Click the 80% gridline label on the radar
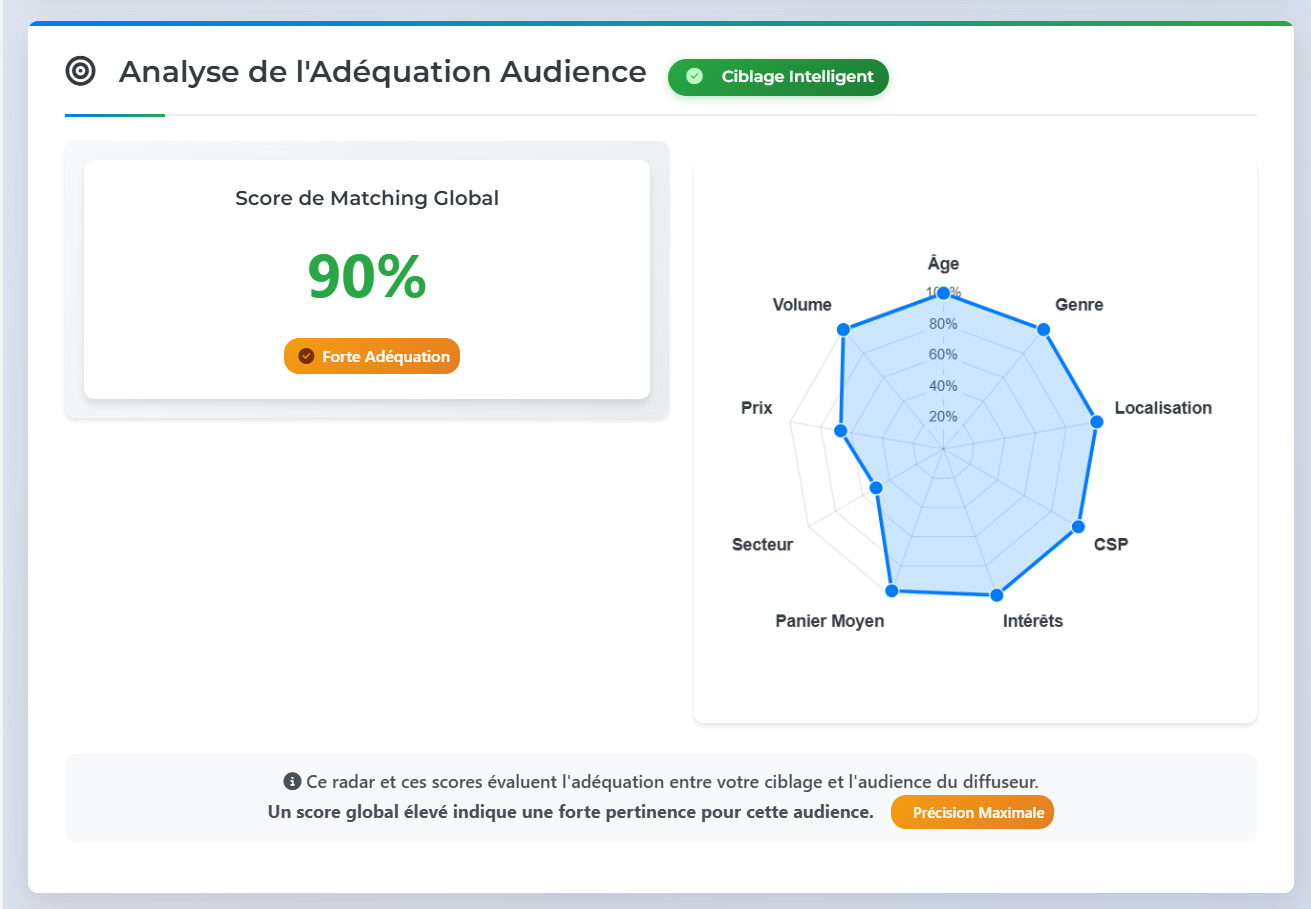Viewport: 1311px width, 909px height. [941, 324]
